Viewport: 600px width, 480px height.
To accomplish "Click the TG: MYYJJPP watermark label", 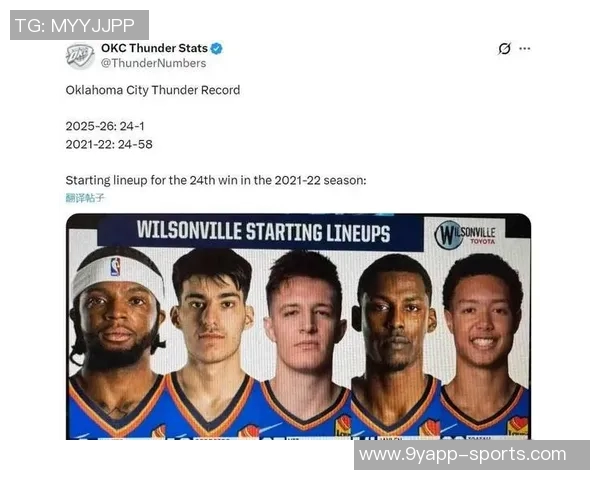I will pyautogui.click(x=79, y=25).
